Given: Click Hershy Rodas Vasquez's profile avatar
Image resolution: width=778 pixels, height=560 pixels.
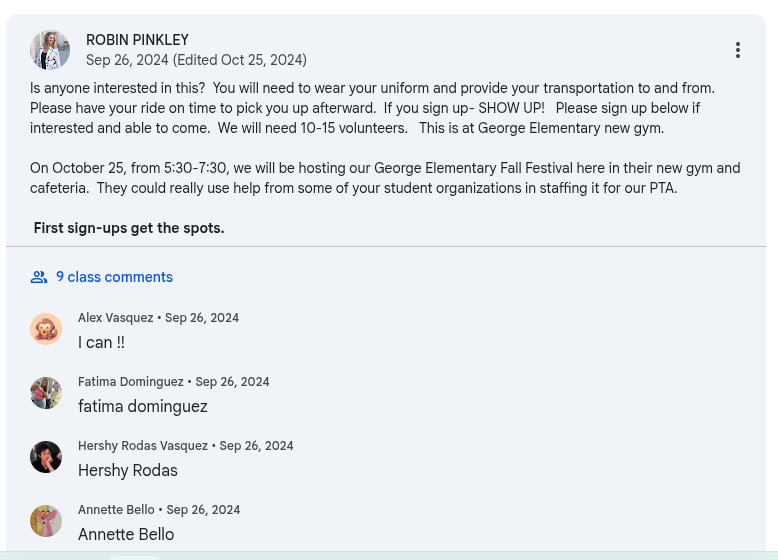Looking at the screenshot, I should pos(46,457).
